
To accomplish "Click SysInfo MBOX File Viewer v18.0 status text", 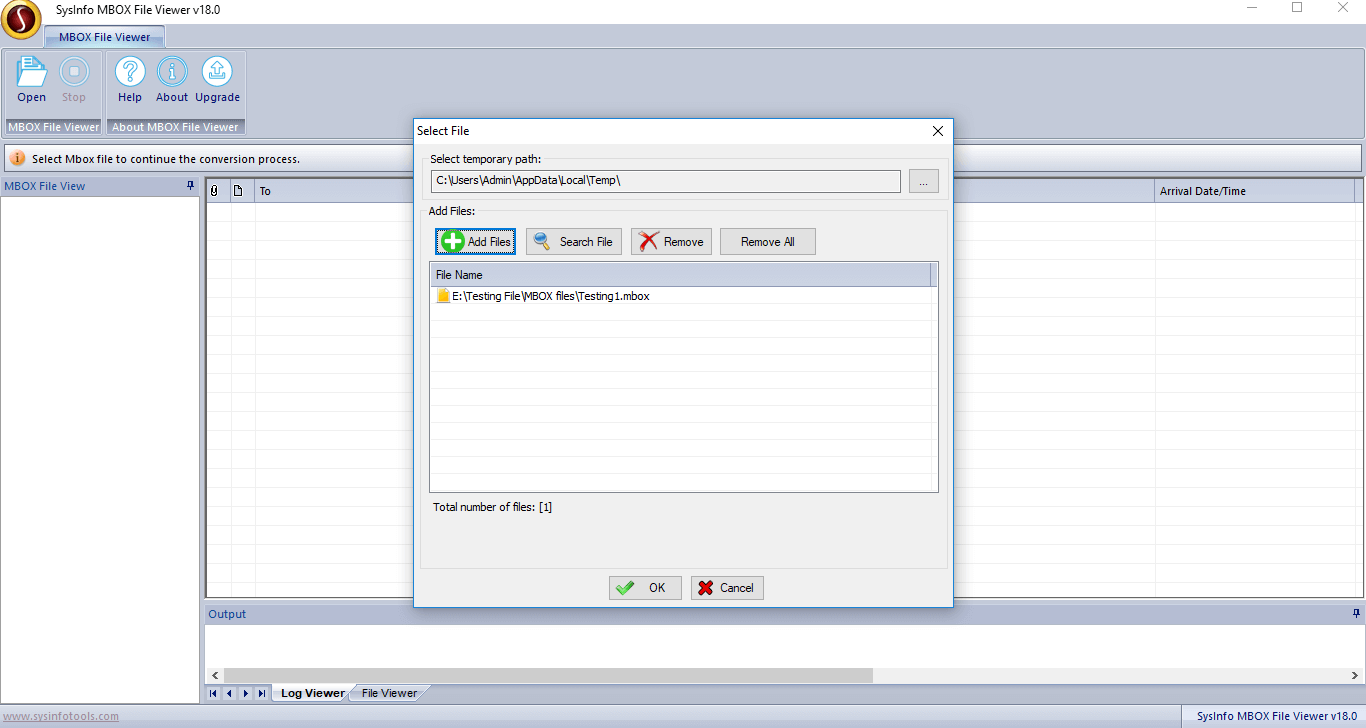I will [1276, 716].
